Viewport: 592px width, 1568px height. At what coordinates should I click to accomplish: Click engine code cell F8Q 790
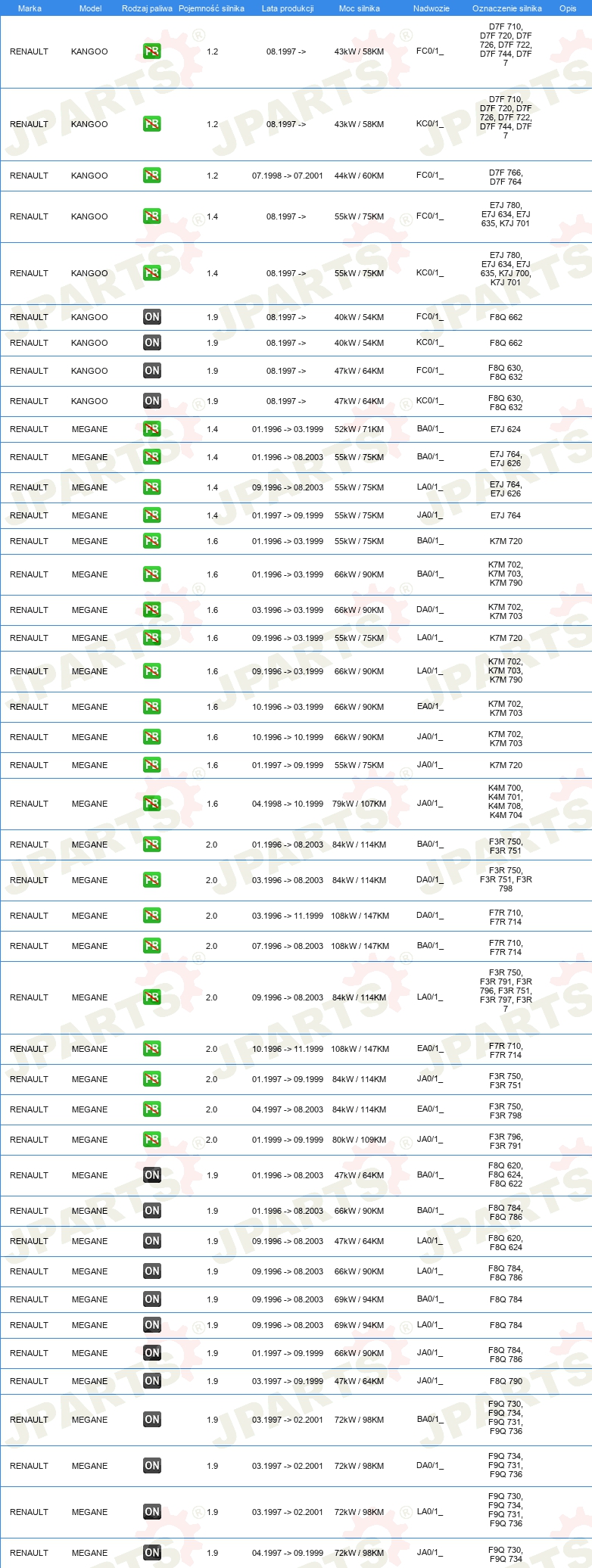(506, 1381)
